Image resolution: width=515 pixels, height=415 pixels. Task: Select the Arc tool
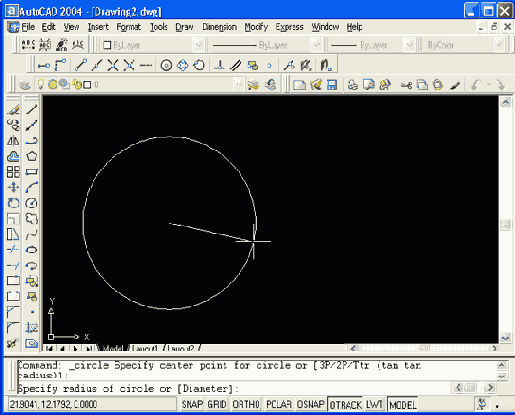coord(32,187)
